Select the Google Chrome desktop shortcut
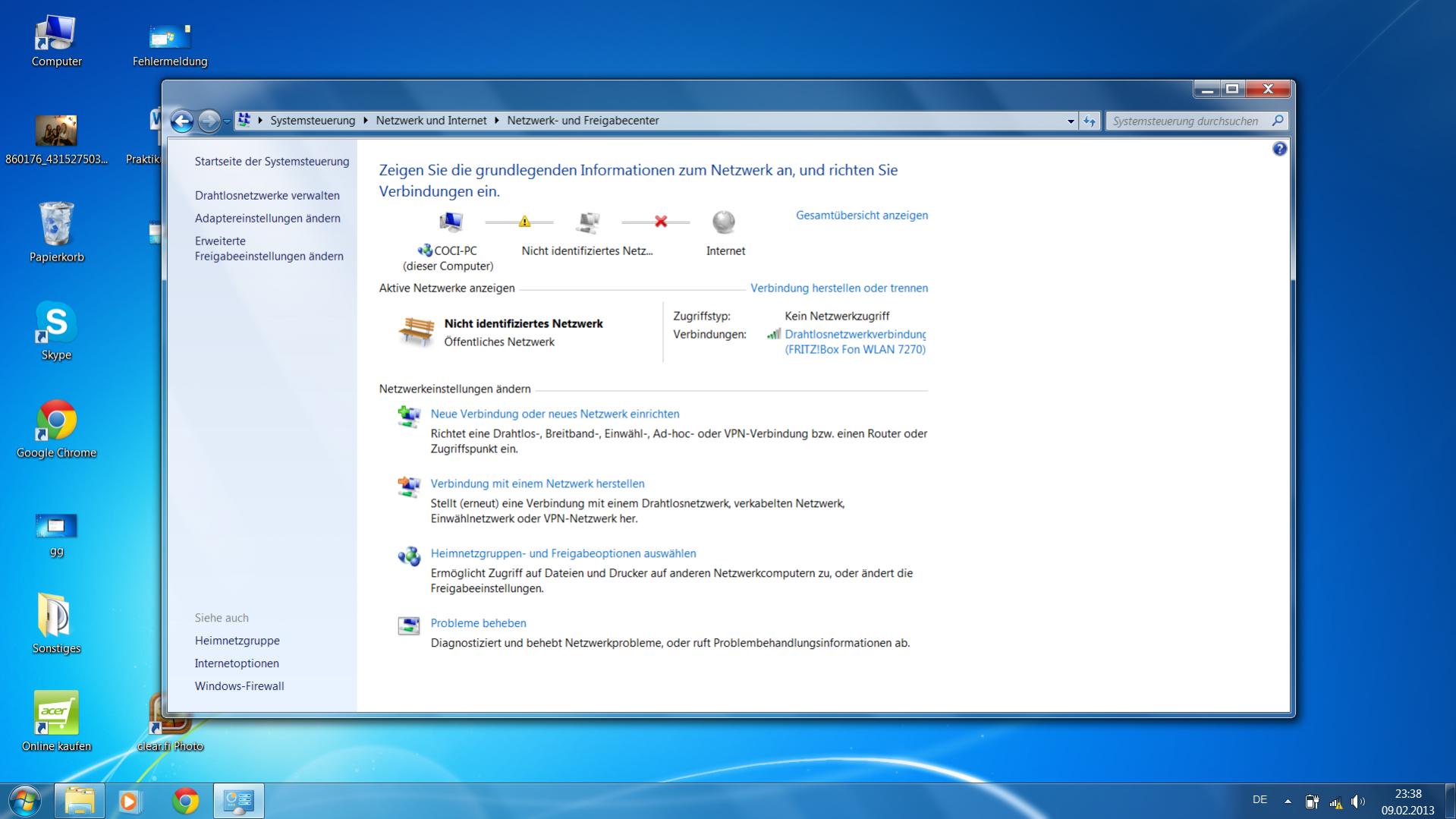Viewport: 1456px width, 819px height. coord(56,429)
